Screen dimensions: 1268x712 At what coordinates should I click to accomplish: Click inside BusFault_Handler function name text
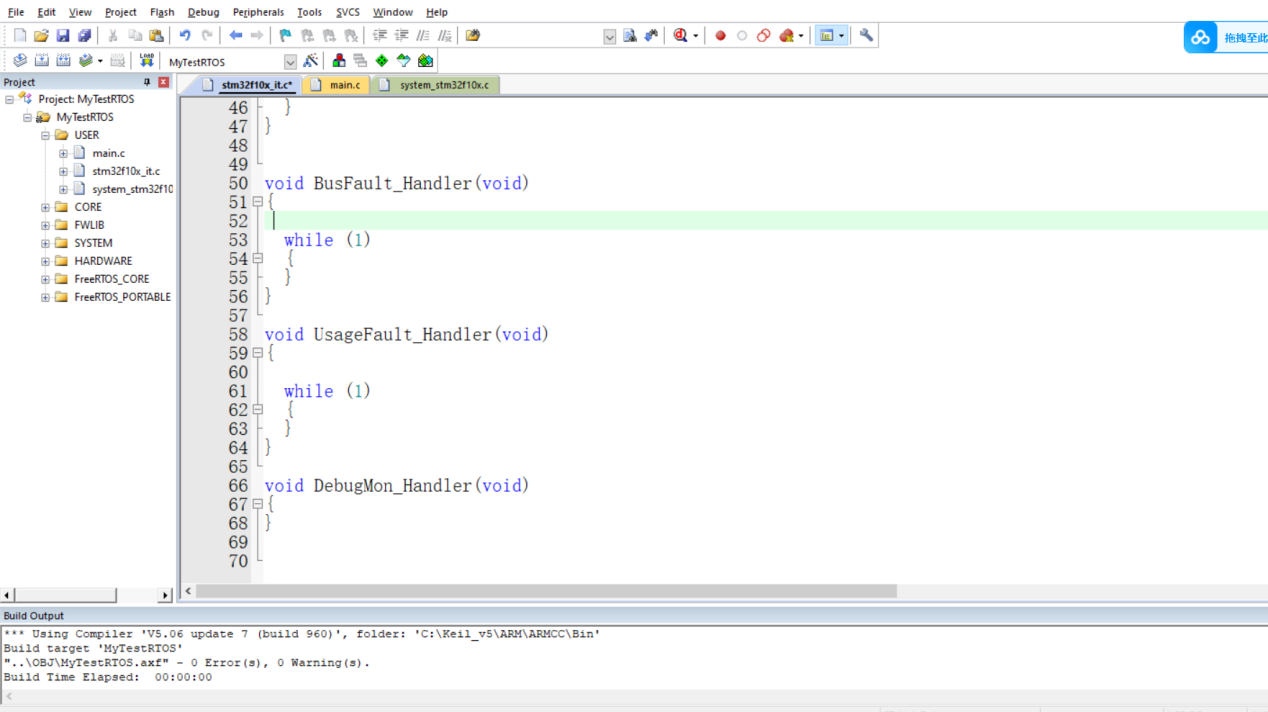(393, 183)
